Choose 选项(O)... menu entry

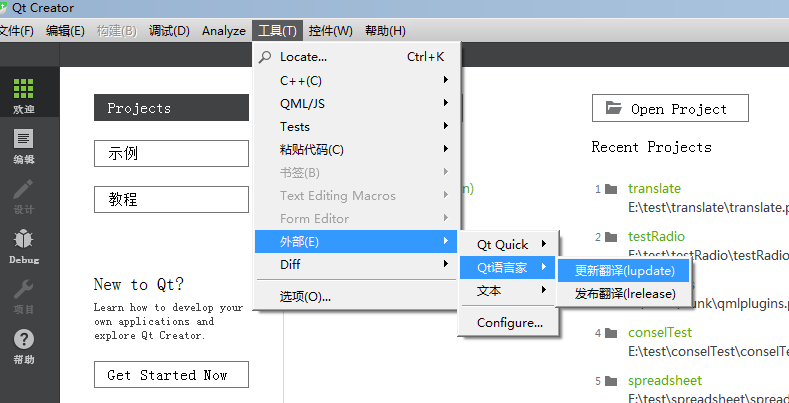(x=357, y=296)
